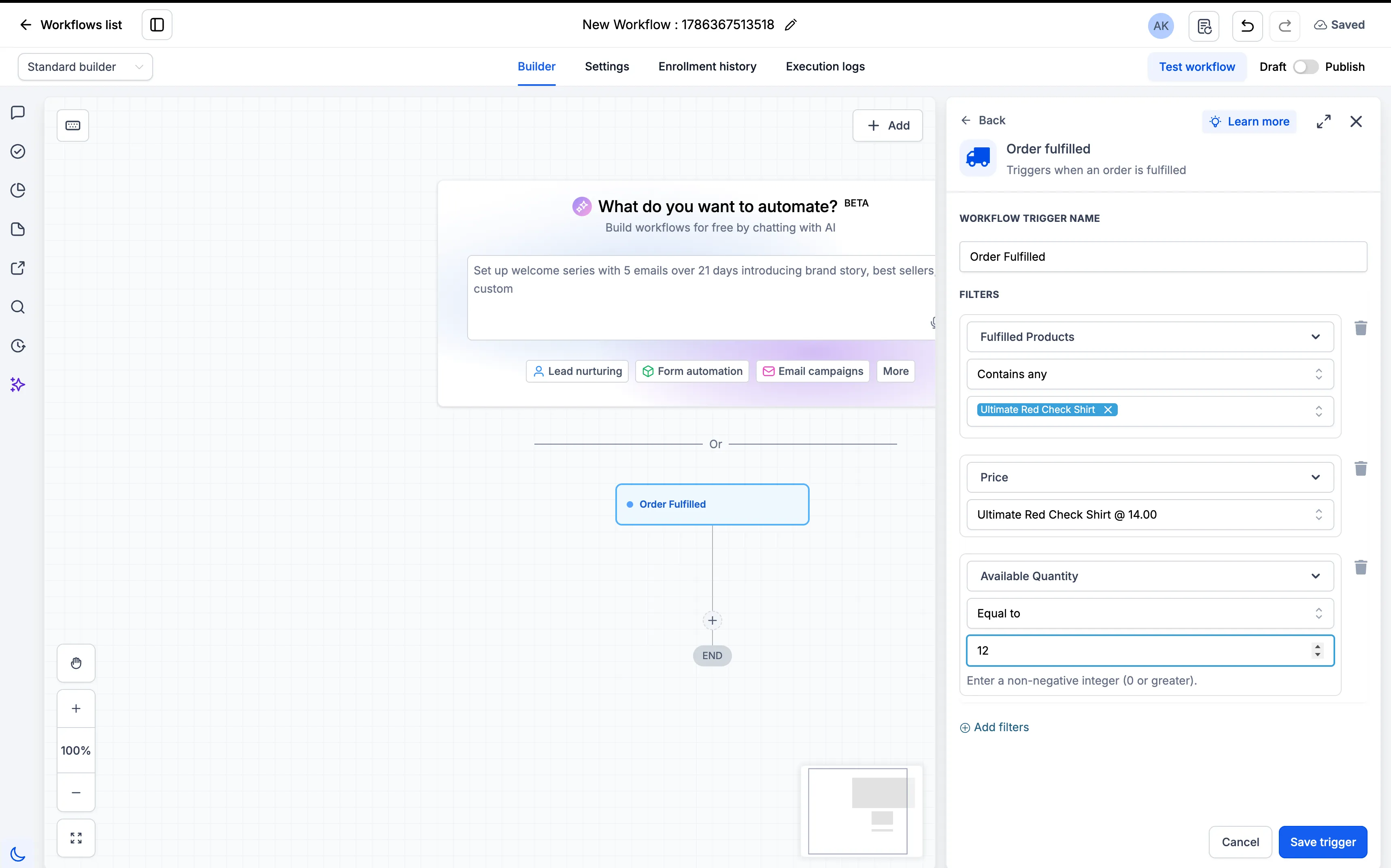Viewport: 1391px width, 868px height.
Task: Open the Fulfilled Products filter dropdown
Action: [x=1150, y=337]
